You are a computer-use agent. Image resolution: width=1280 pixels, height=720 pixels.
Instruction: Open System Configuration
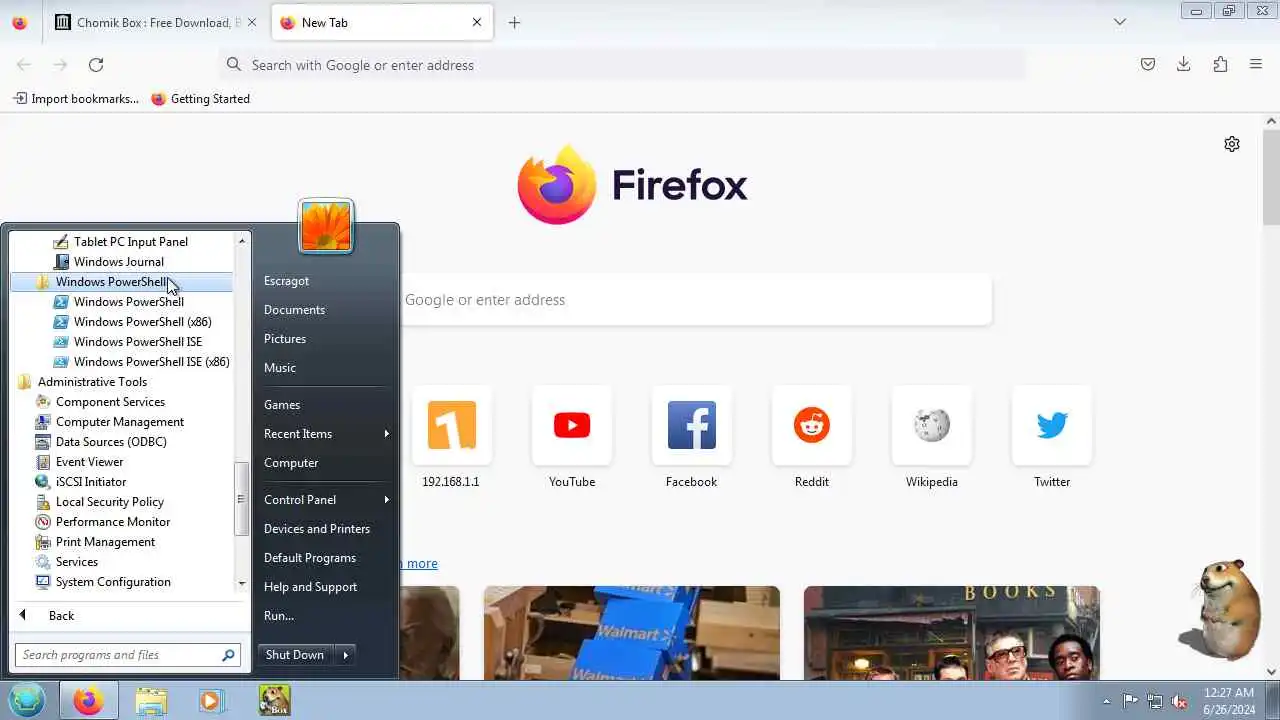tap(113, 582)
